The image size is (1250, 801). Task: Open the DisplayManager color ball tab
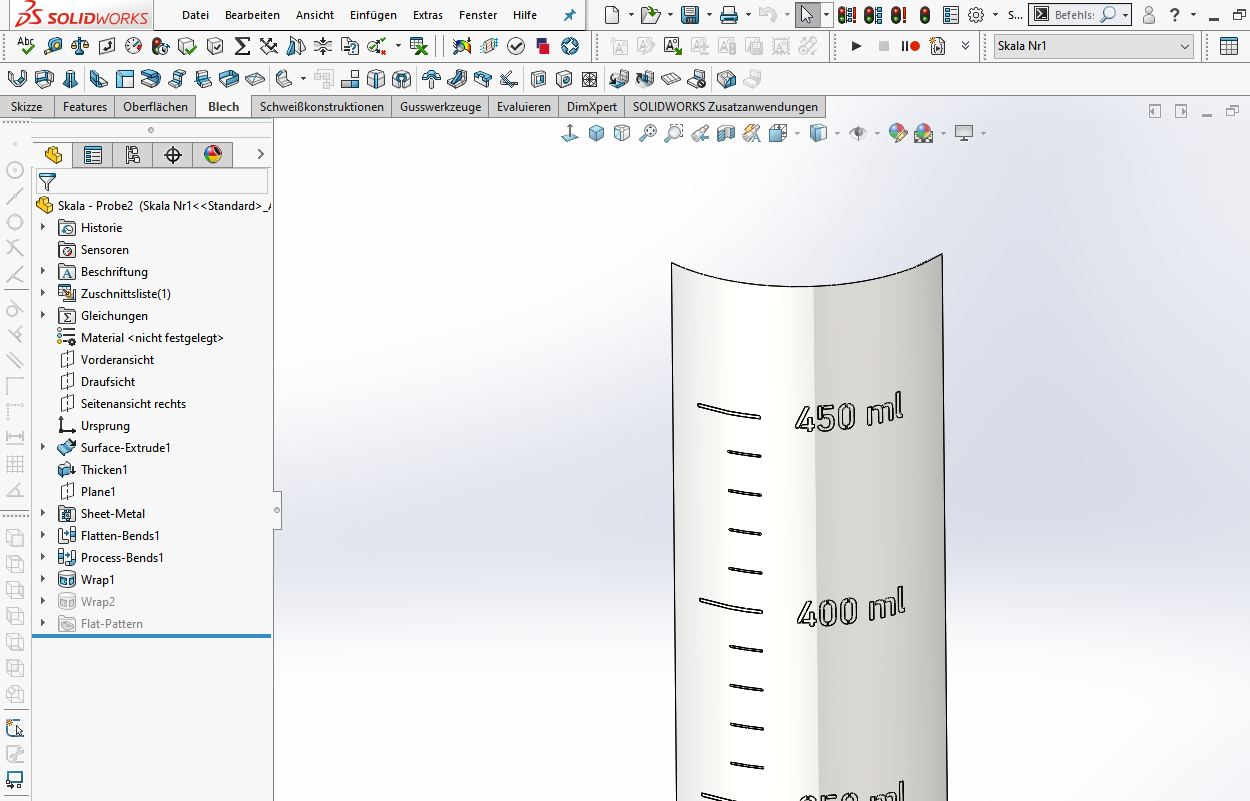point(213,154)
